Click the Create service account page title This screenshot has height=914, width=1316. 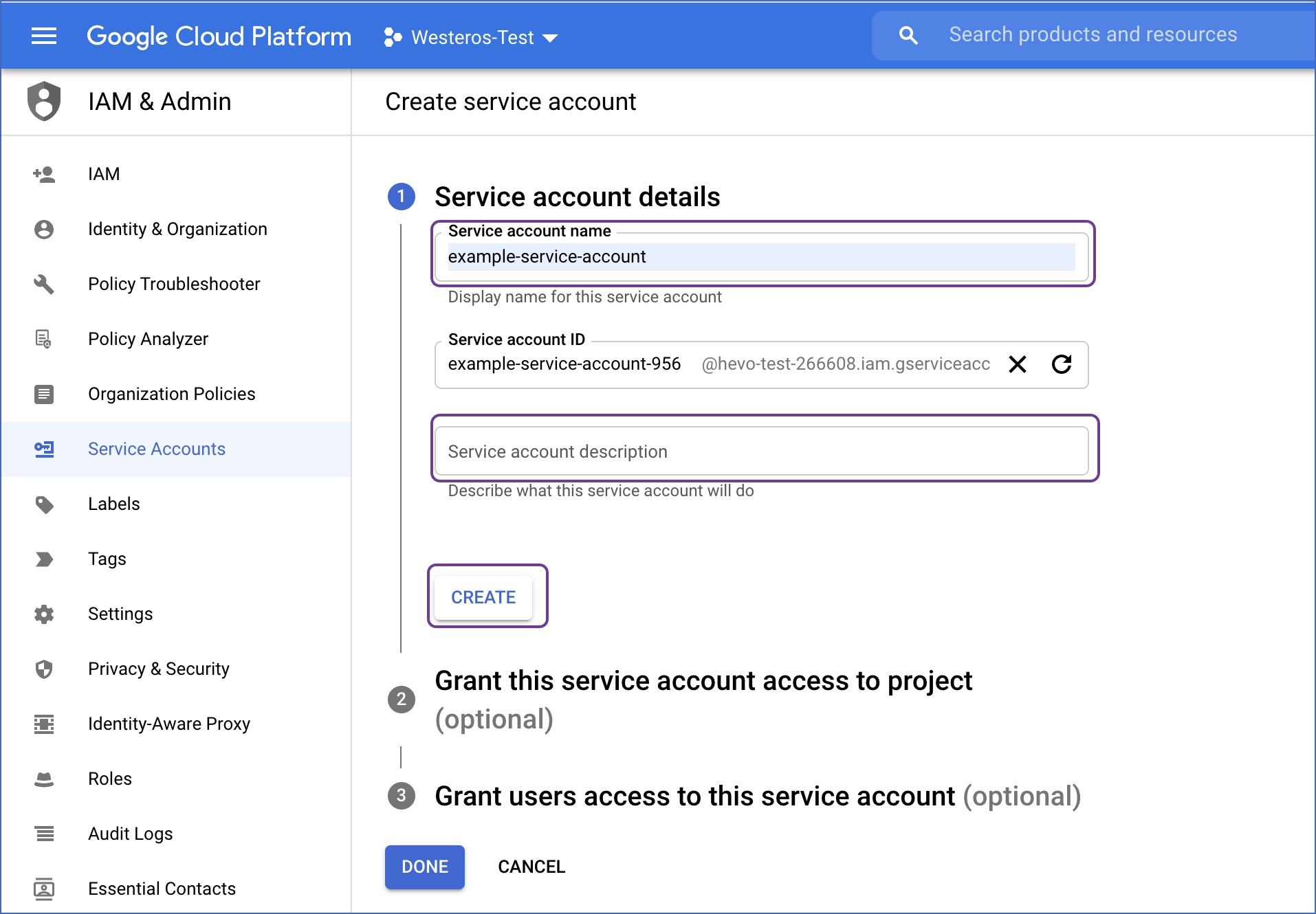click(x=511, y=102)
